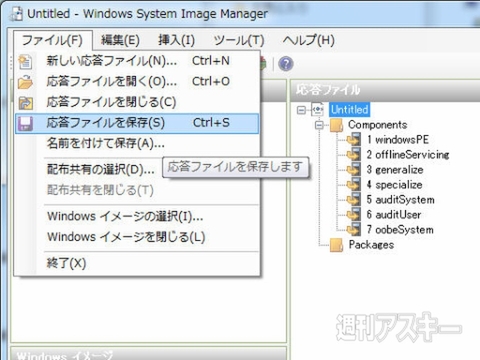Click the Windows イメージ panel header

(x=148, y=354)
